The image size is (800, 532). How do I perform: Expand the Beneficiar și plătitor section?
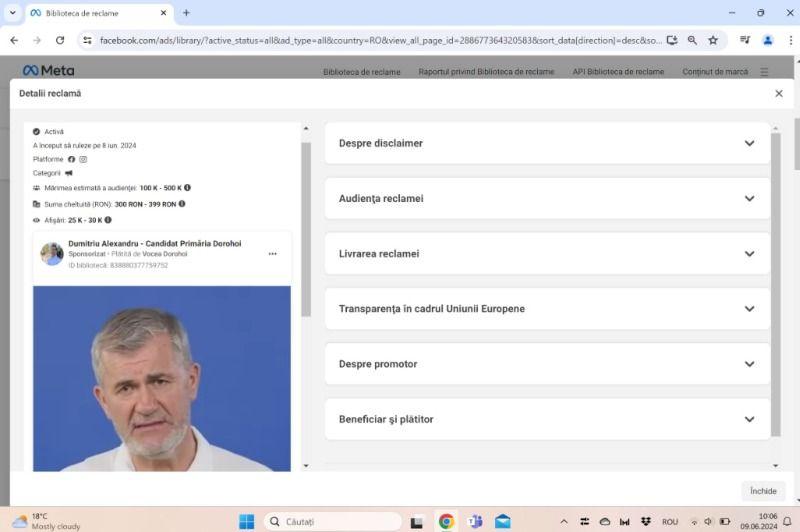point(547,419)
